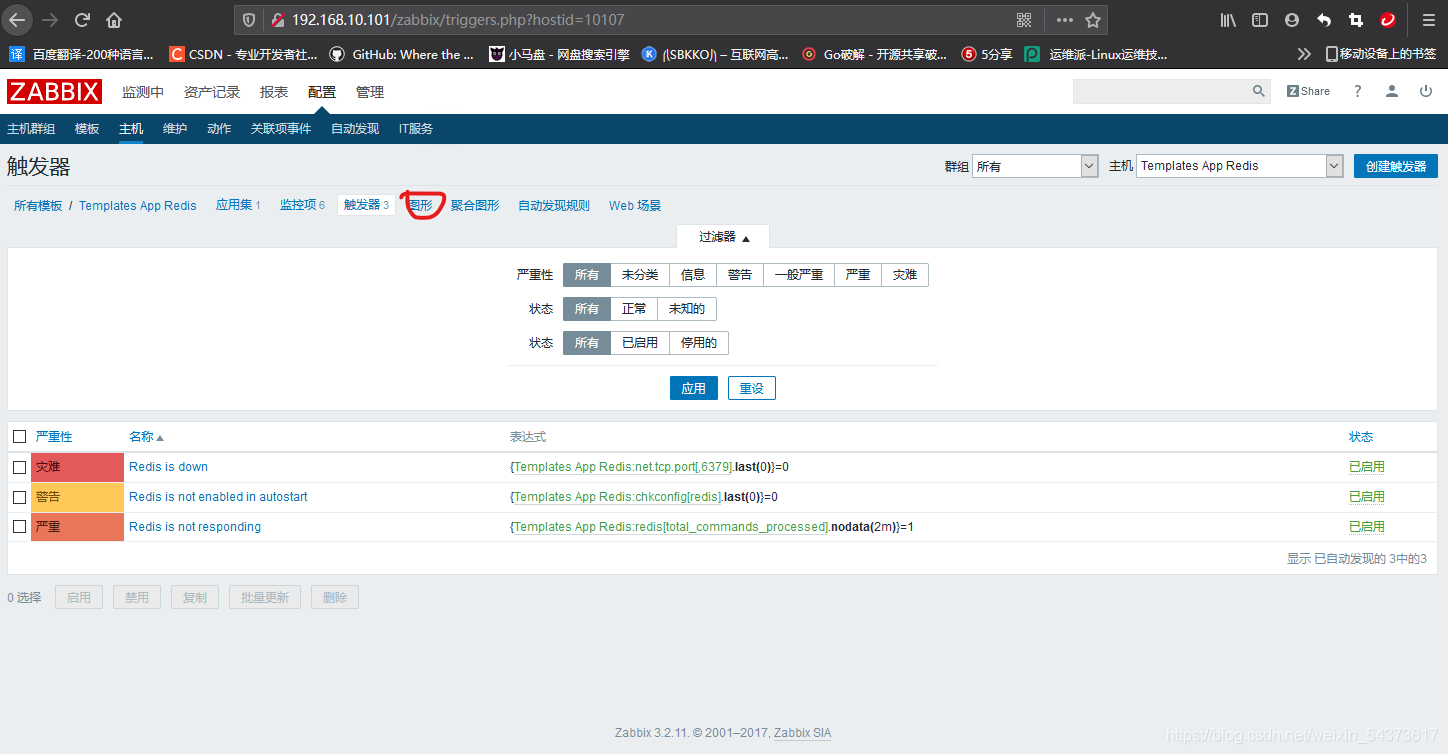Select severity filter 灾难

coord(905,275)
